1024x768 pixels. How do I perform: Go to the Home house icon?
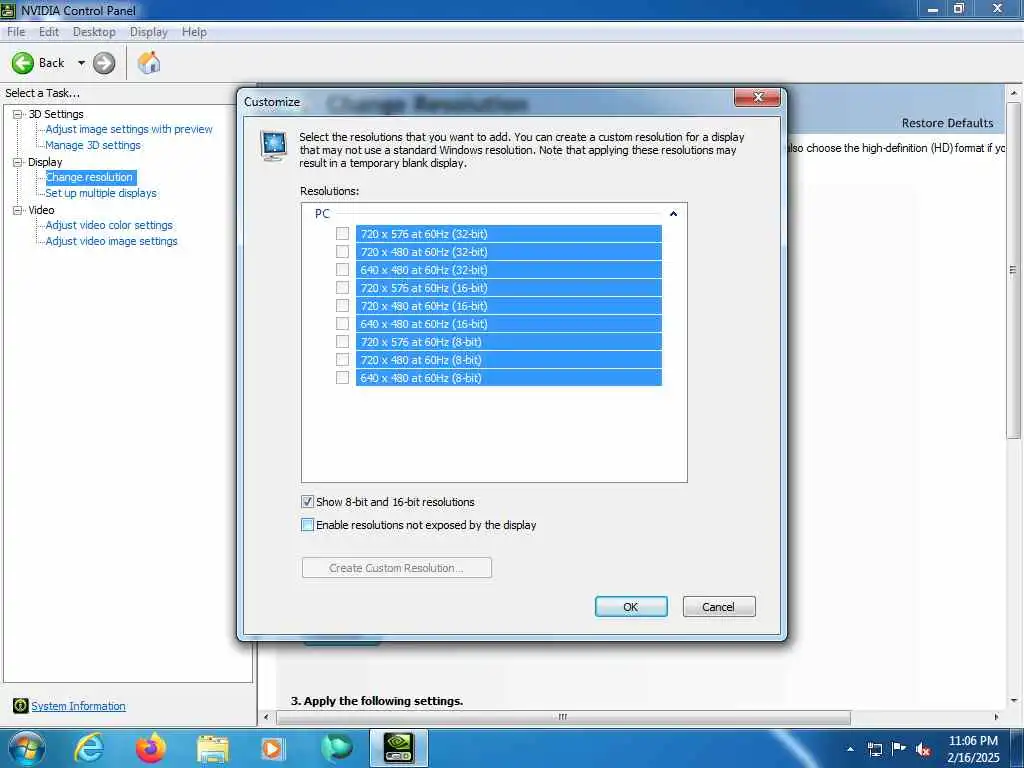[x=149, y=63]
